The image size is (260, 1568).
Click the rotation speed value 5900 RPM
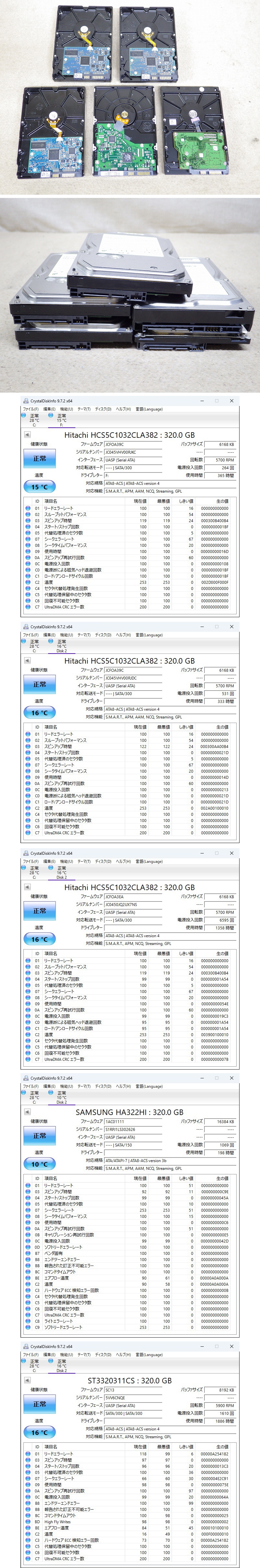(x=220, y=1406)
